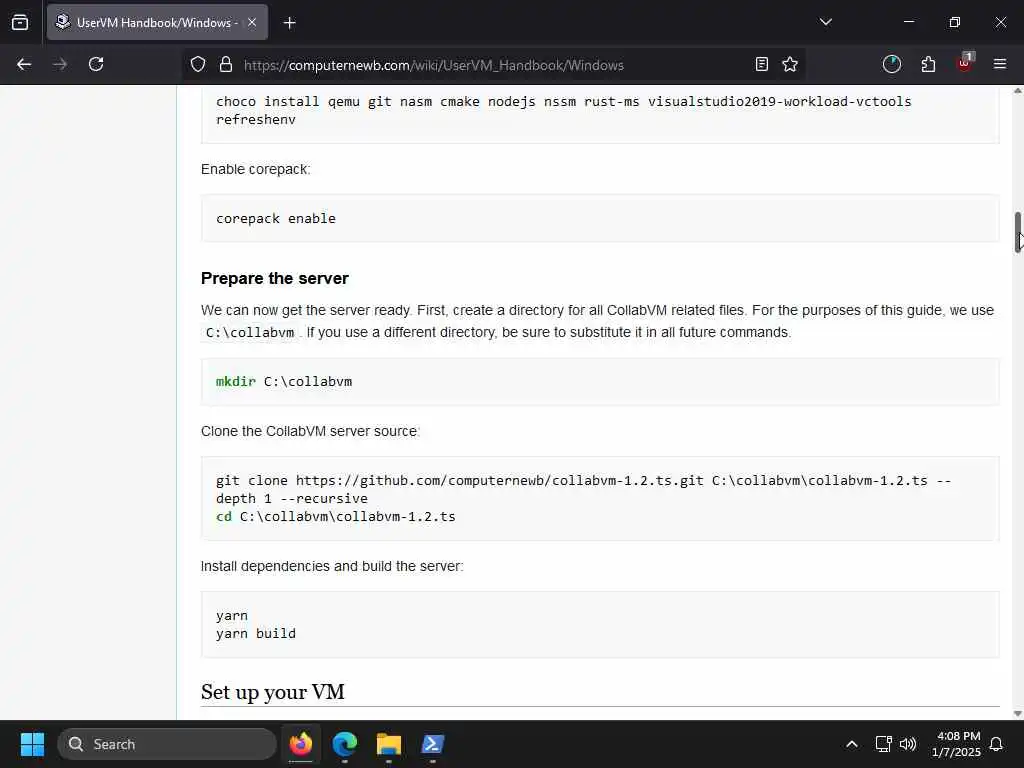This screenshot has height=768, width=1024.
Task: Bookmark this page with star icon
Action: click(790, 64)
